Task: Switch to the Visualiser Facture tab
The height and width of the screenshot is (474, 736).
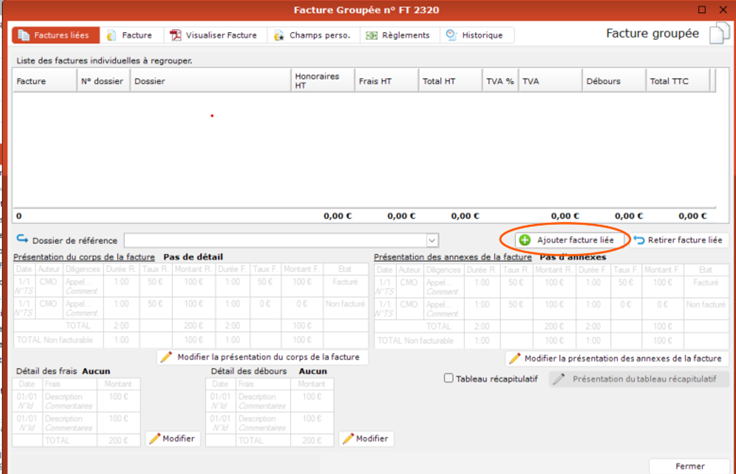Action: [213, 35]
